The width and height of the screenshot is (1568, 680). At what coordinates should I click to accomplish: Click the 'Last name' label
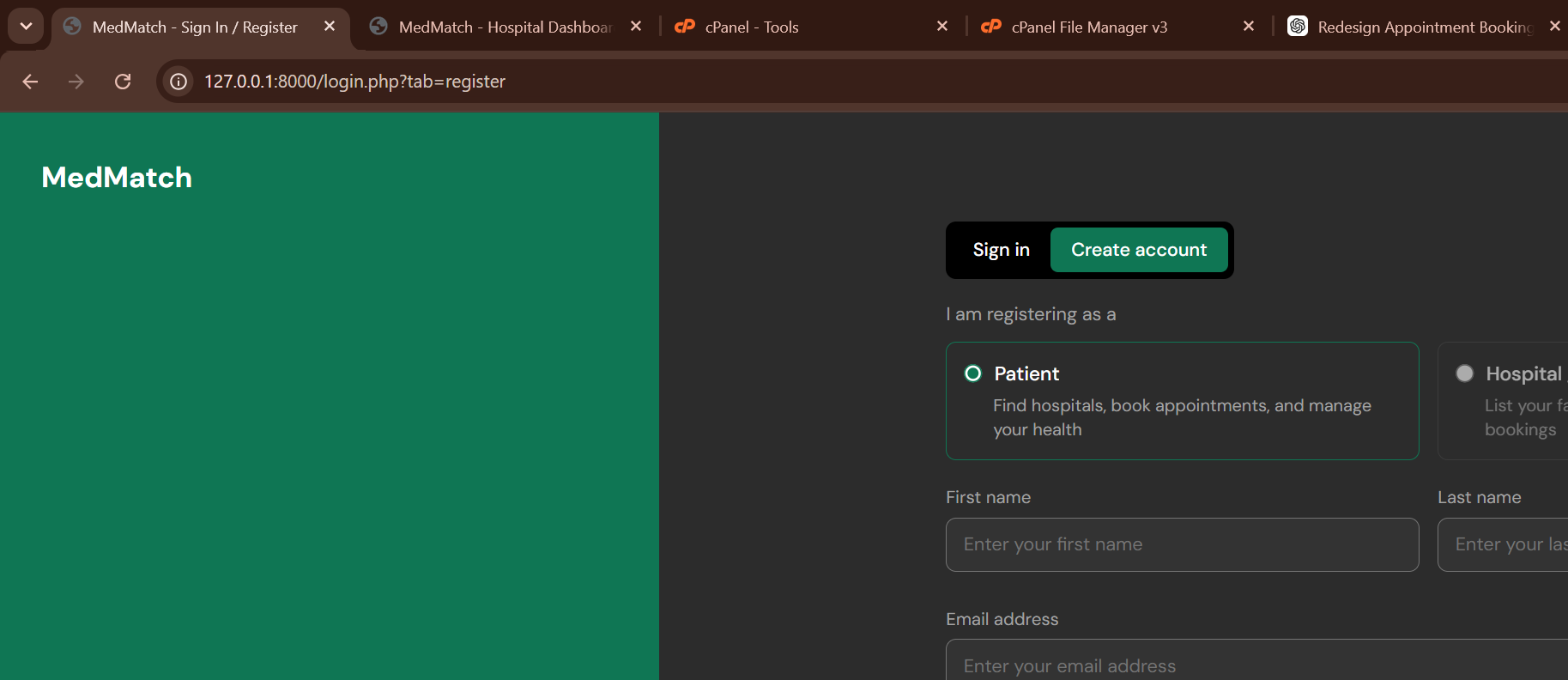coord(1480,497)
